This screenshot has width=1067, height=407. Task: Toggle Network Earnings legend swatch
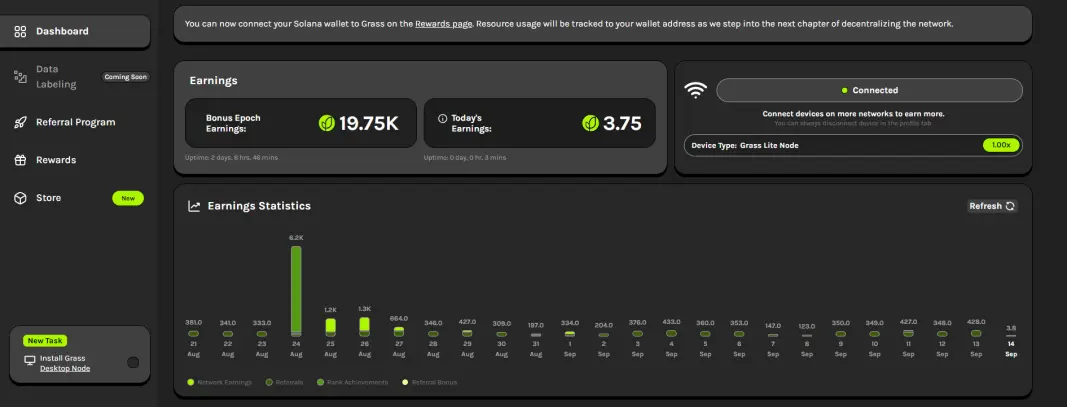[191, 382]
